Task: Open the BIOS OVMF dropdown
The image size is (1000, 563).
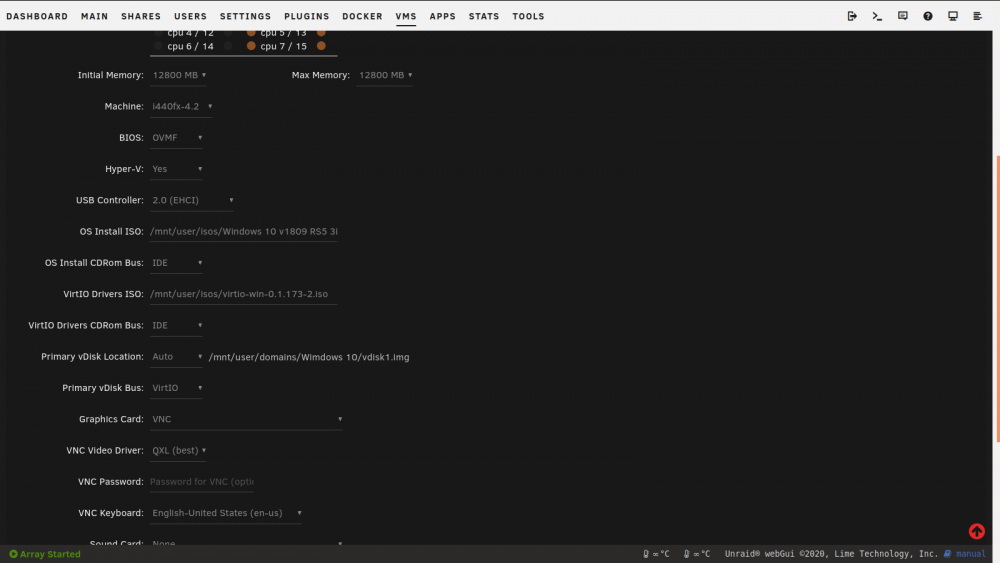Action: point(177,138)
